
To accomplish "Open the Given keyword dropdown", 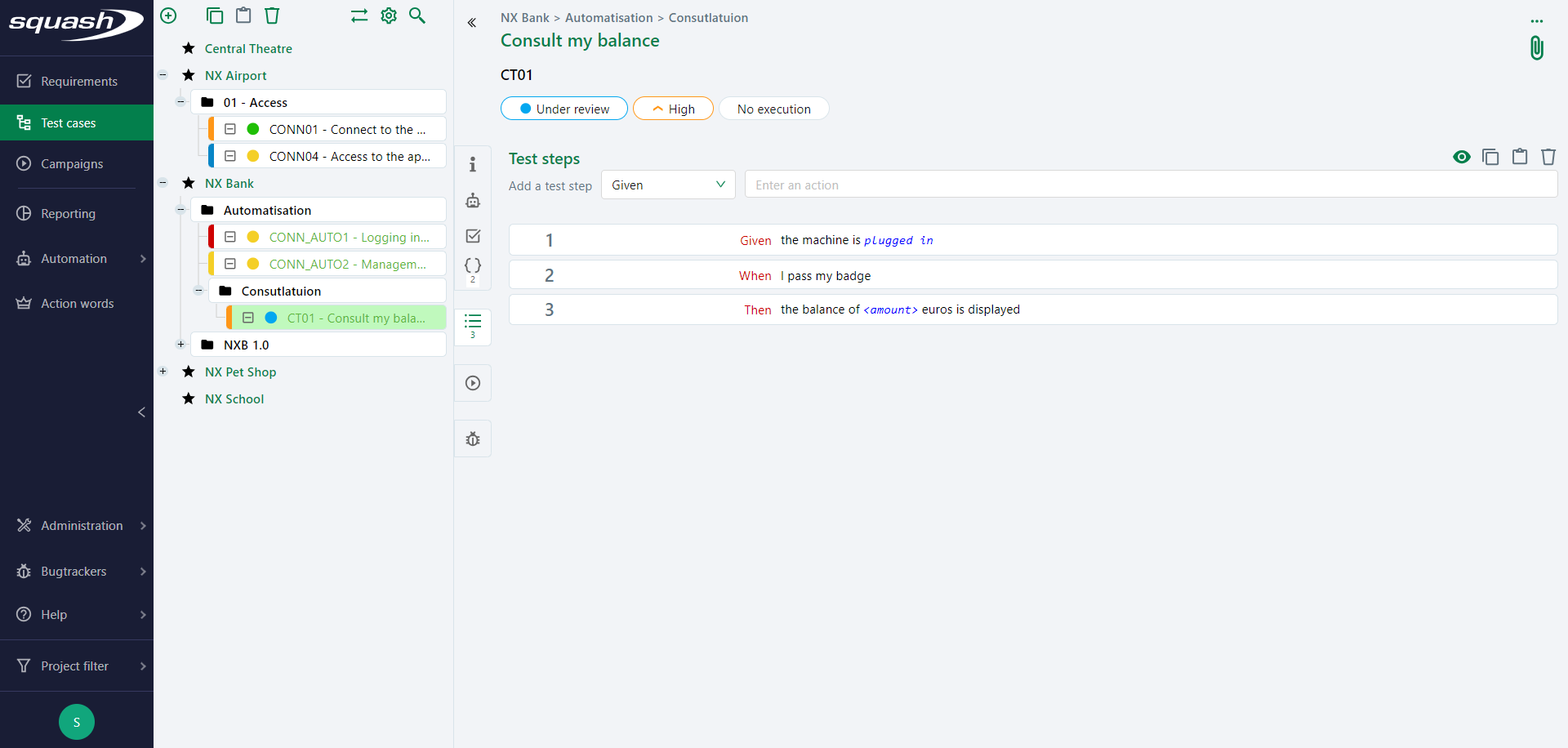I will (667, 185).
